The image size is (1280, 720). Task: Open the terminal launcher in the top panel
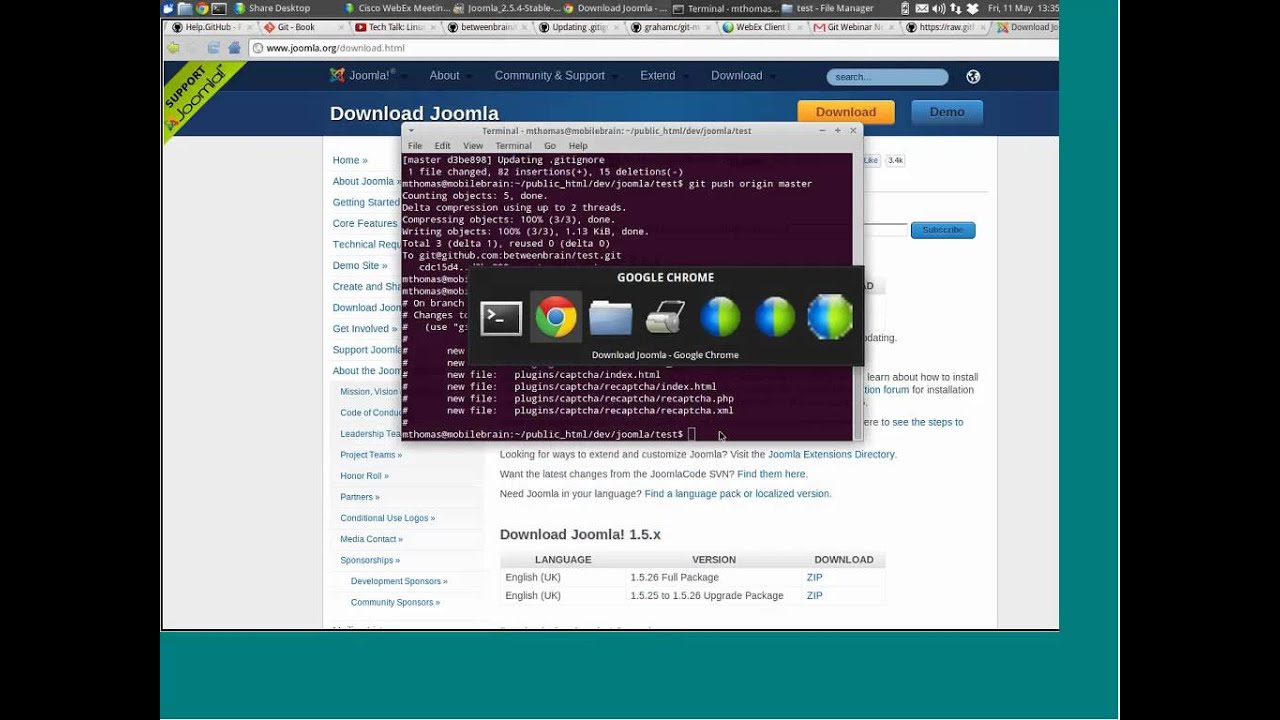(218, 8)
